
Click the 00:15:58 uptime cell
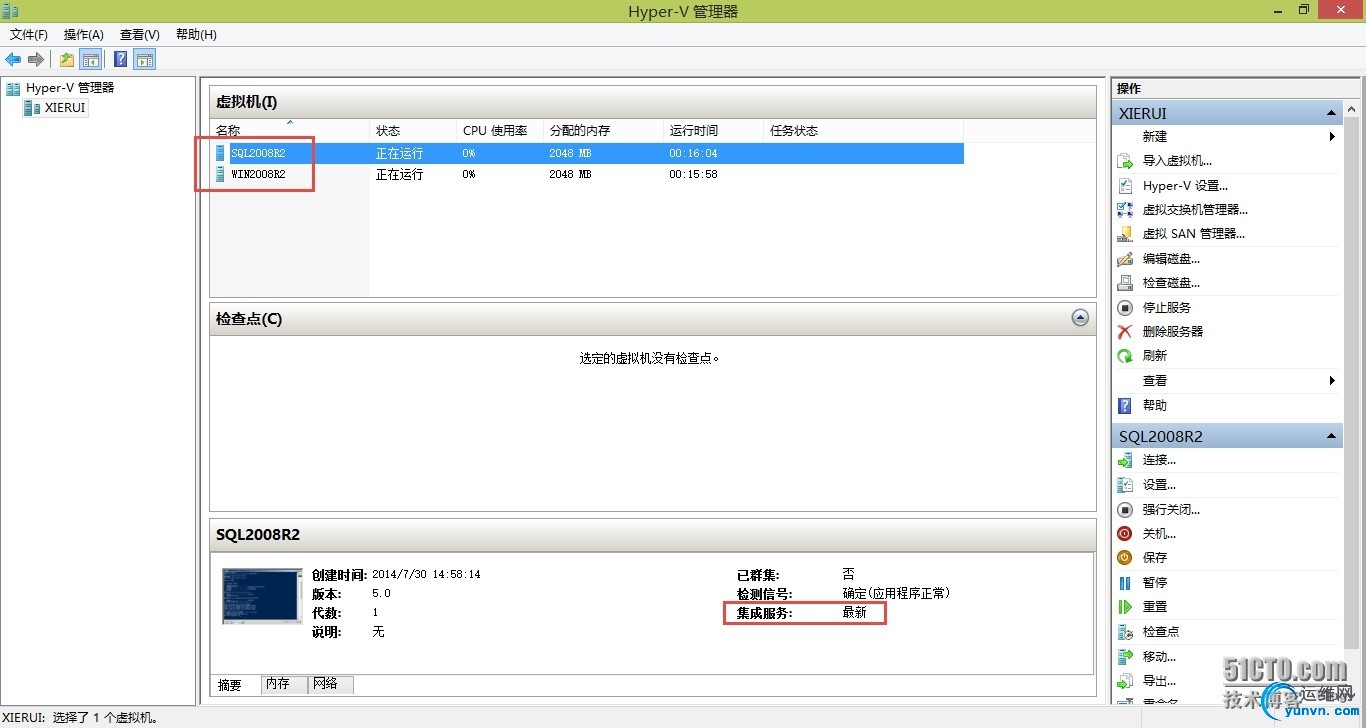pyautogui.click(x=693, y=174)
